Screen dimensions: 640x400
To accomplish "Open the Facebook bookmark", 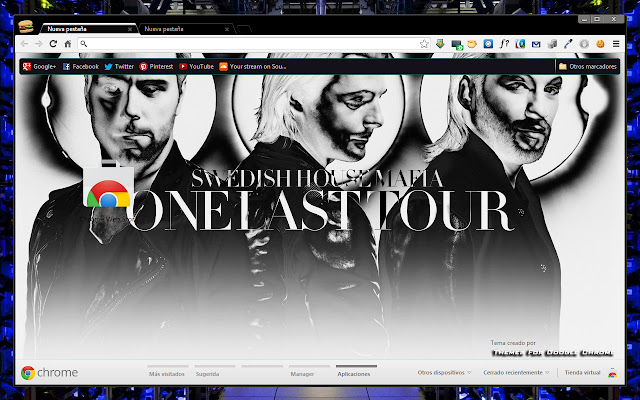I will (x=80, y=67).
